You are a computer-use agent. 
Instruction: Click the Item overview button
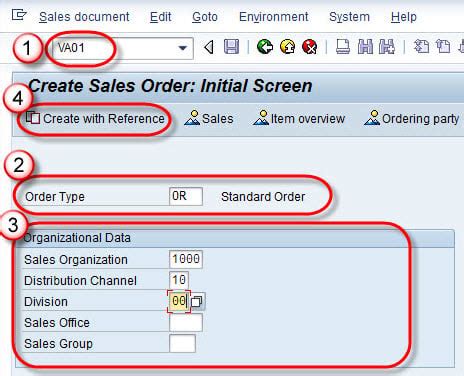(299, 118)
